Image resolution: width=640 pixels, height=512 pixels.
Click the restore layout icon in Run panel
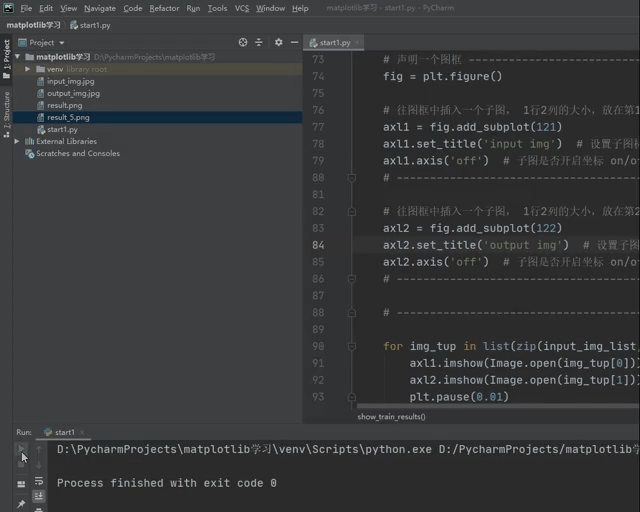(21, 484)
